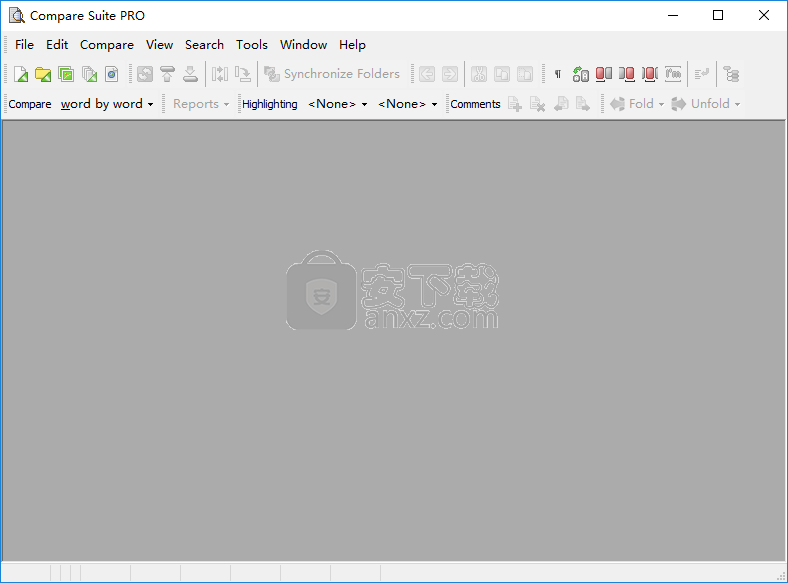Click the forward navigation arrow icon

click(x=450, y=74)
